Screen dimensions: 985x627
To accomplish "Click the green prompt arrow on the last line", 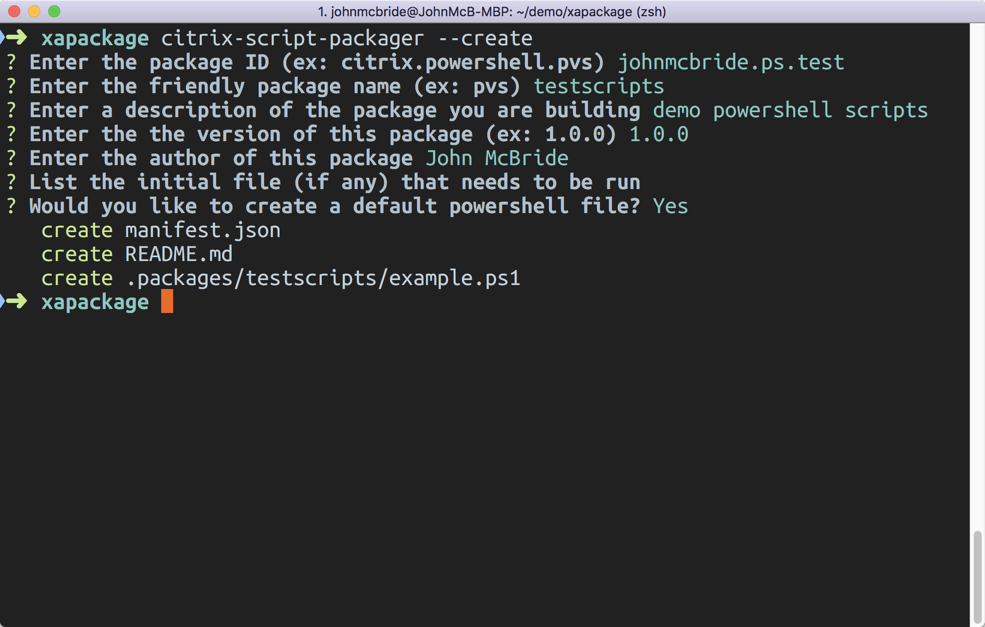I will 16,302.
